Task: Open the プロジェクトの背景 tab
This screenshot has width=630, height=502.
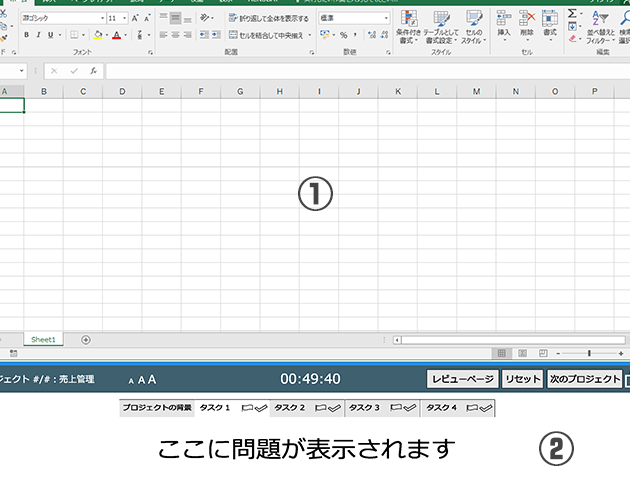Action: pyautogui.click(x=157, y=408)
